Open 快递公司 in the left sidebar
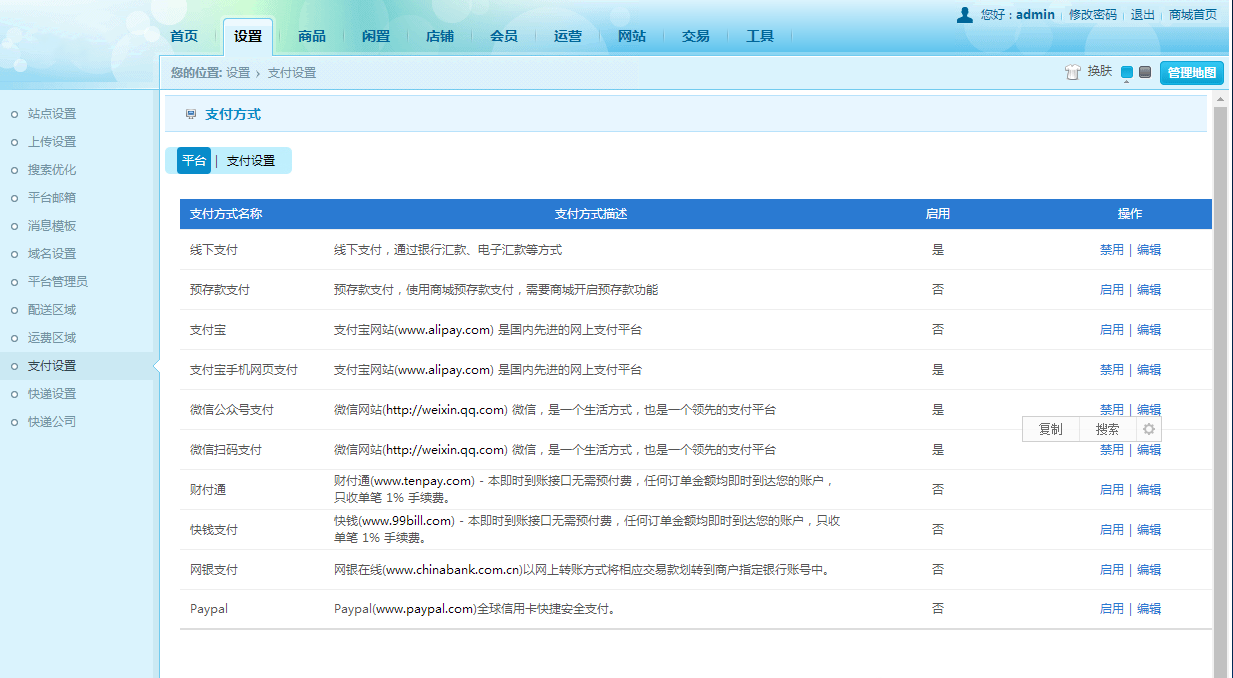The height and width of the screenshot is (678, 1233). tap(52, 422)
